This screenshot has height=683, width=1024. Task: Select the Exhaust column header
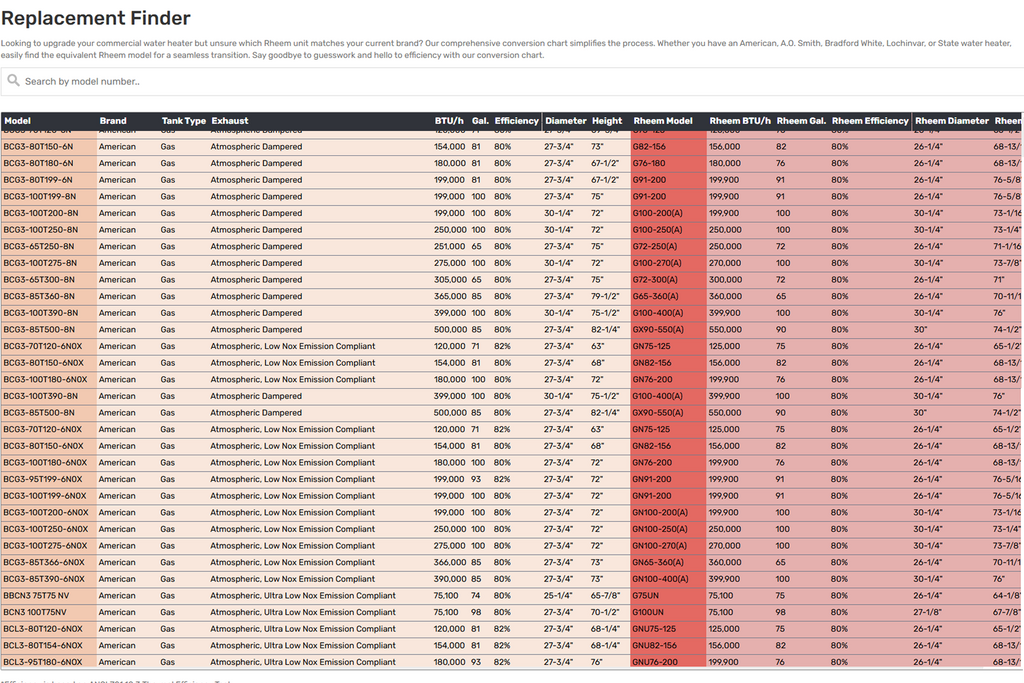tap(230, 121)
